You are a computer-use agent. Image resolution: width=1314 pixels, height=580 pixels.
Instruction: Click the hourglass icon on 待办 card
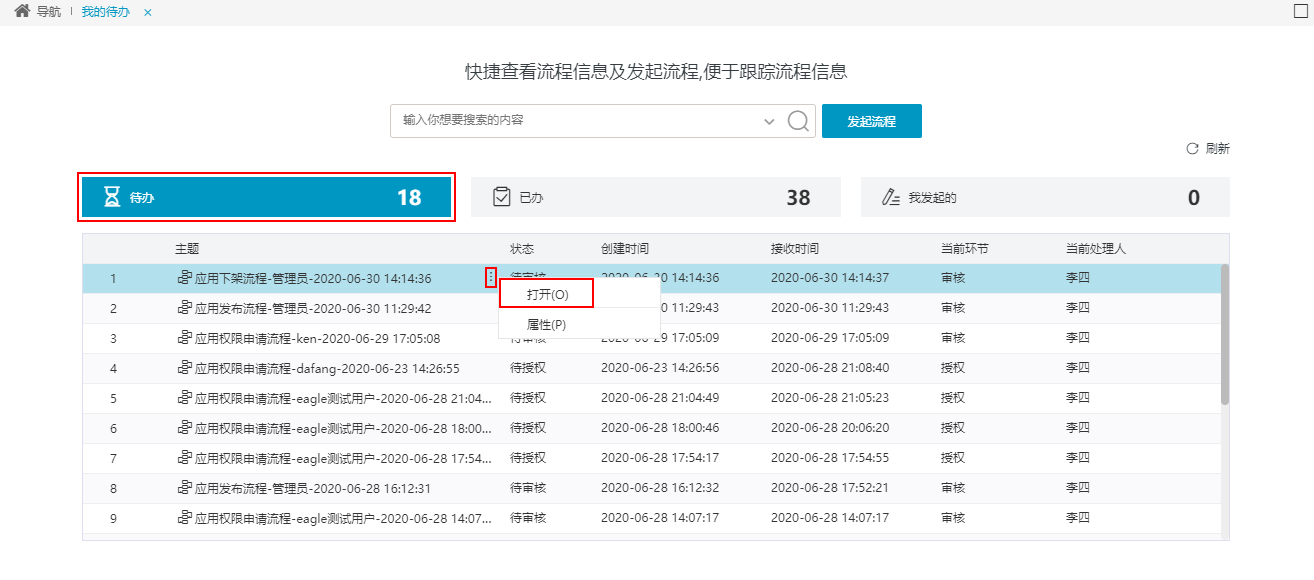[113, 197]
